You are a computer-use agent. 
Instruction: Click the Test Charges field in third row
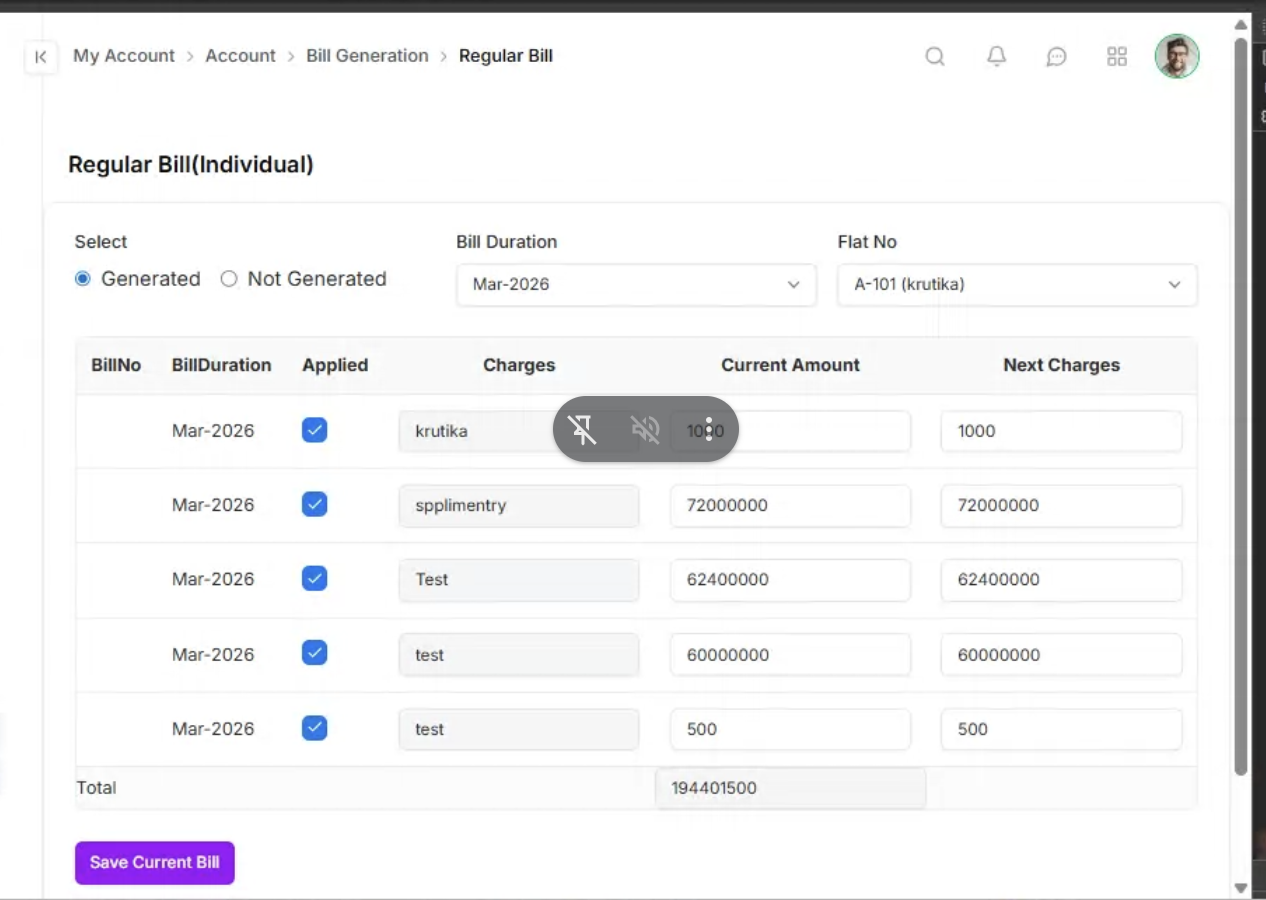(x=519, y=579)
